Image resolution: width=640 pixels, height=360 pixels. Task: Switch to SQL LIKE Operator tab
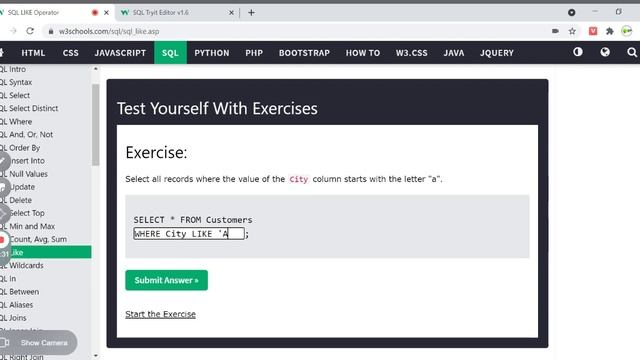(33, 13)
